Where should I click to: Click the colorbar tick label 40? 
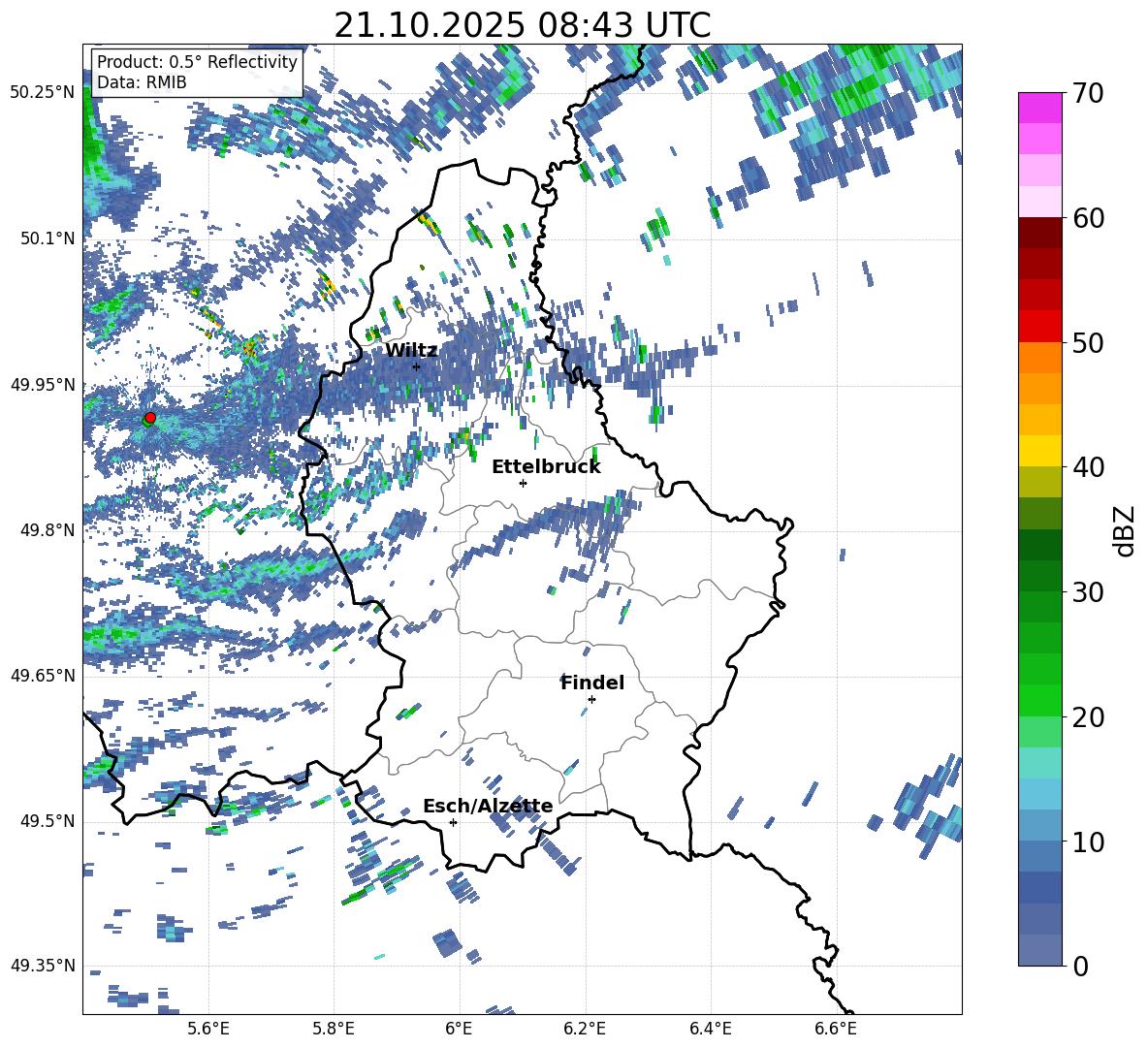pos(1088,467)
